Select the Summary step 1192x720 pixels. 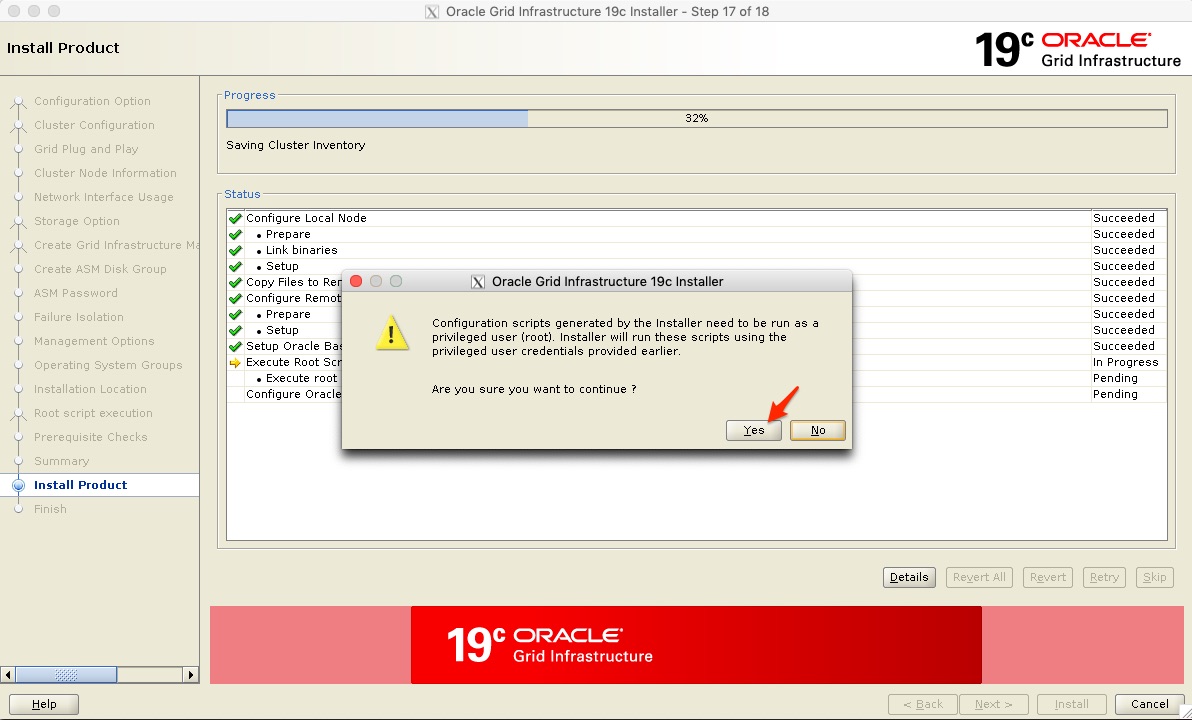tap(62, 461)
